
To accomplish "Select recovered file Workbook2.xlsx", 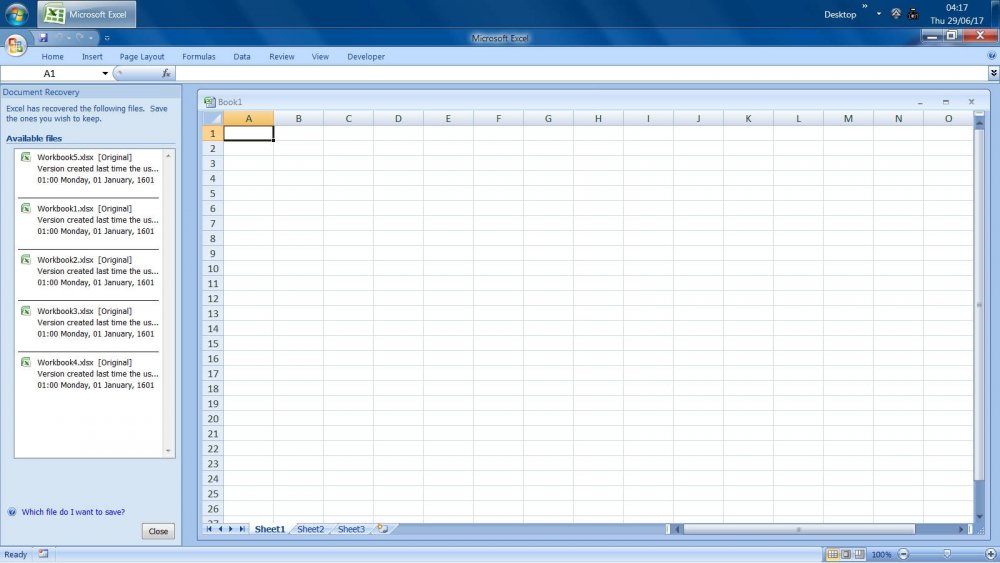I will pos(89,271).
